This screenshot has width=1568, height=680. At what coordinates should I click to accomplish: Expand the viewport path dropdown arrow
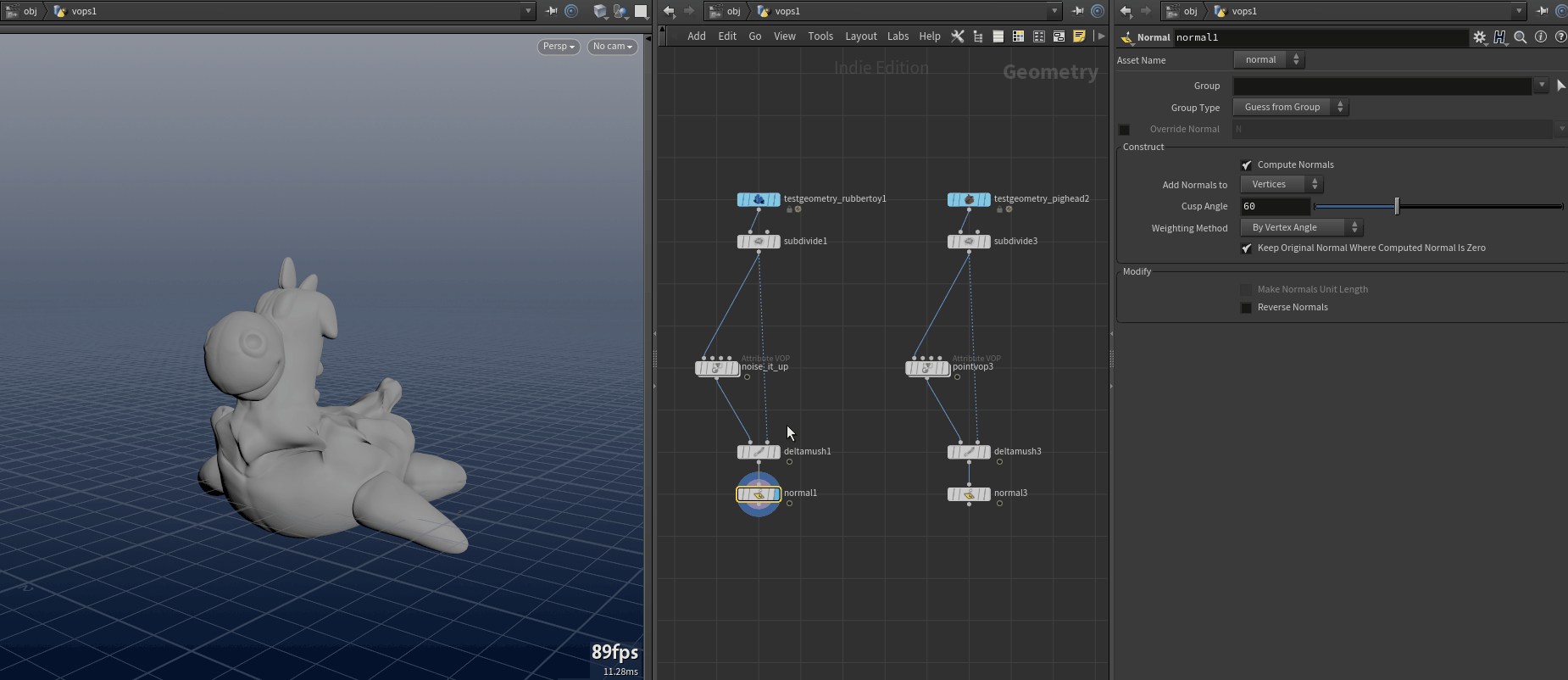(528, 11)
